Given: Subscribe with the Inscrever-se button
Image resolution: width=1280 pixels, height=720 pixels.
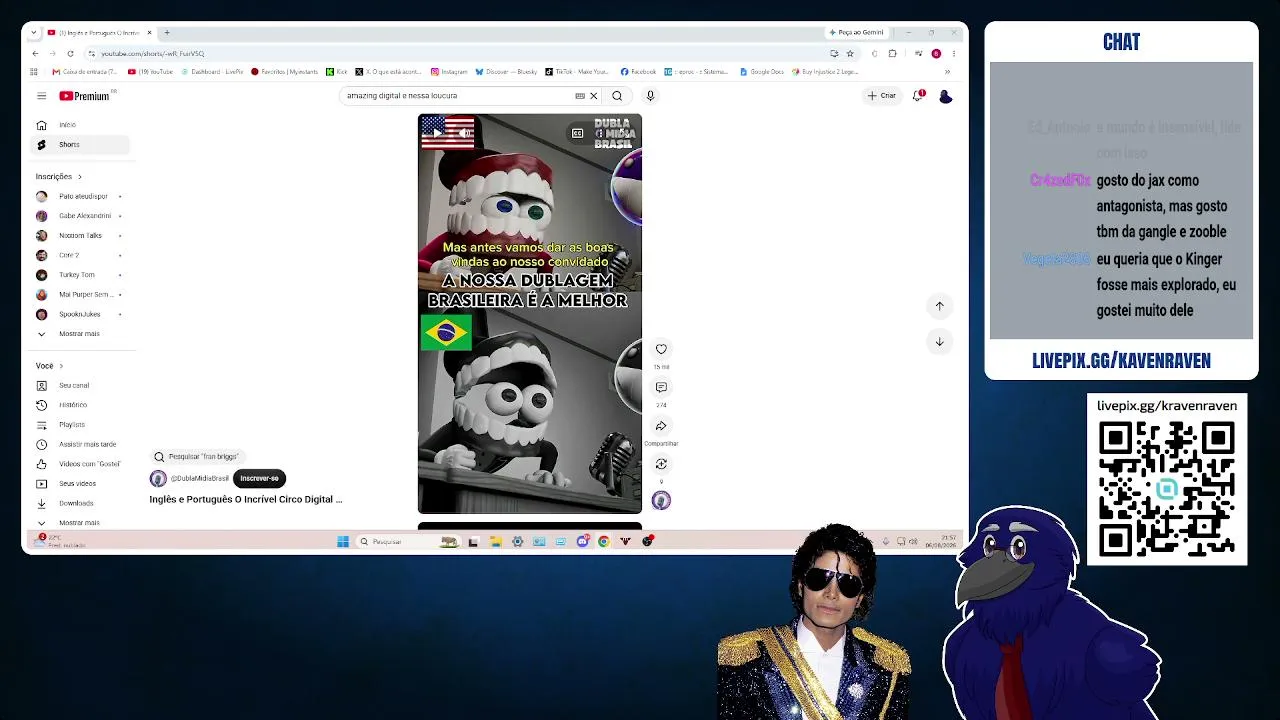Looking at the screenshot, I should click(259, 478).
